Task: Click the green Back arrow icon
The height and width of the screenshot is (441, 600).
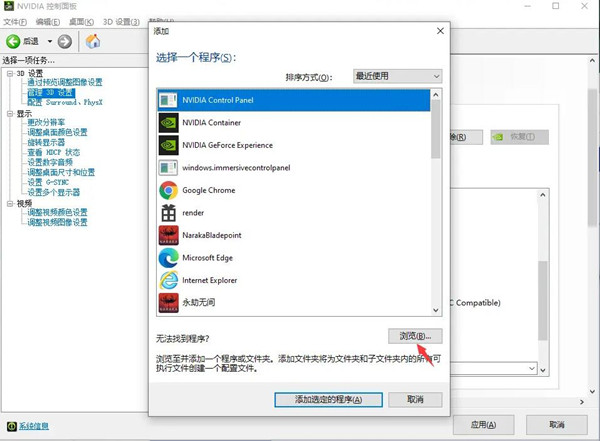Action: (13, 41)
